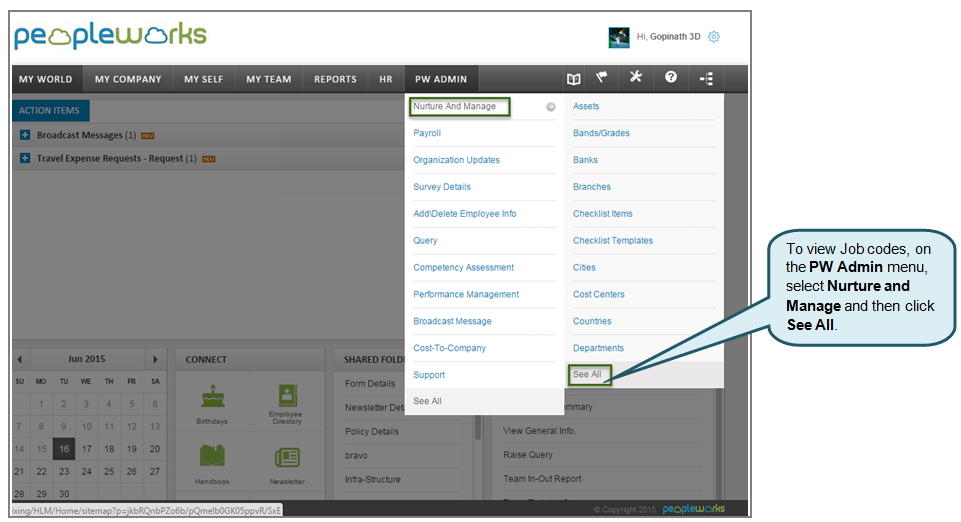Open Infra-Structure shared folder
Screen dimensions: 961x522
(373, 480)
